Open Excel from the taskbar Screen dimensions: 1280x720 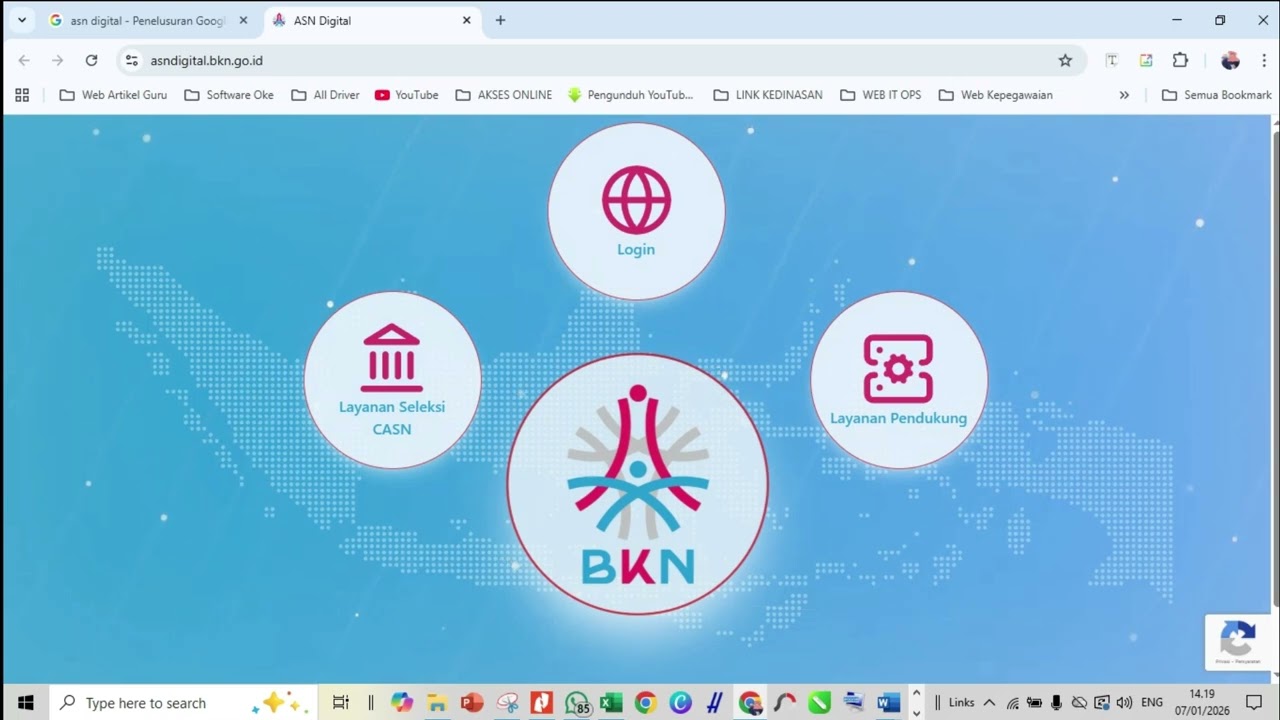pyautogui.click(x=611, y=703)
